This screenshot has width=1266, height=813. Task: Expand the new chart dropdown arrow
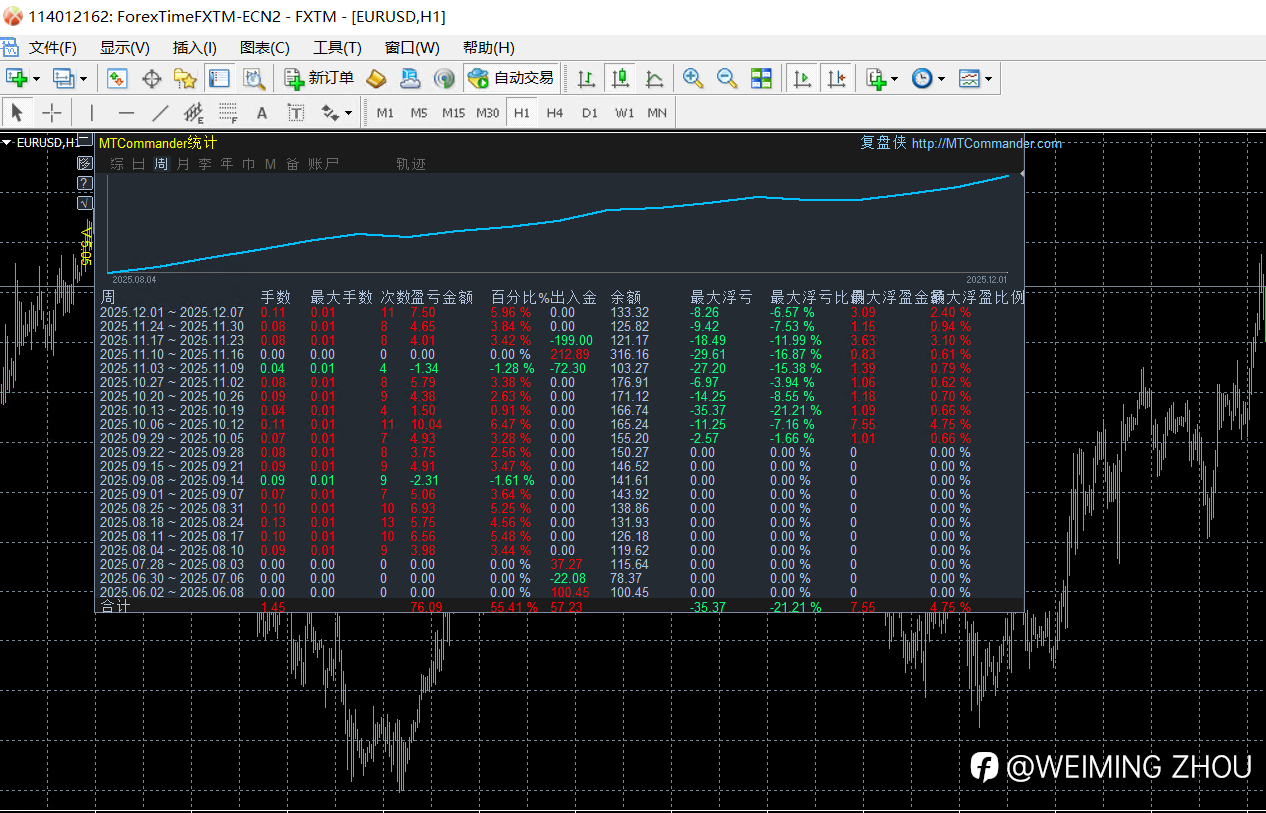coord(37,79)
